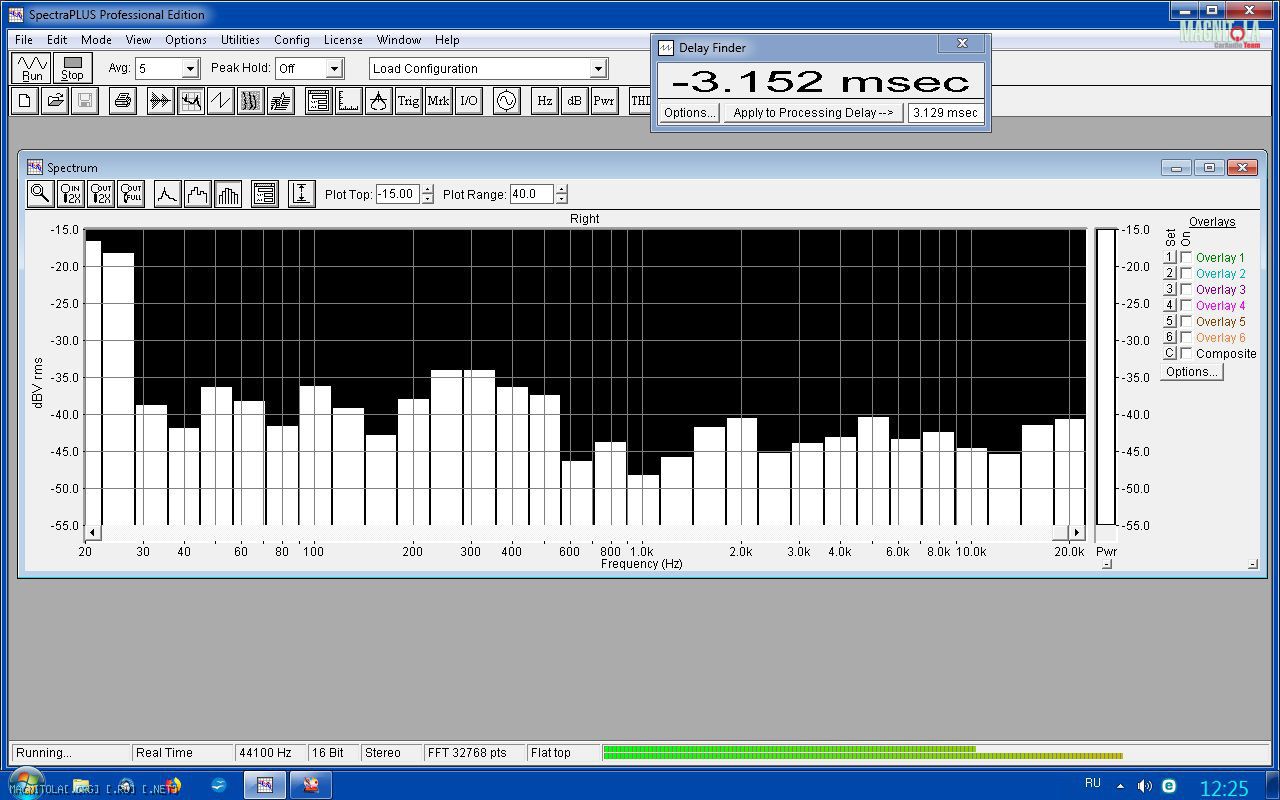
Task: Open processing settings dialog icon in main toolbar
Action: (319, 101)
